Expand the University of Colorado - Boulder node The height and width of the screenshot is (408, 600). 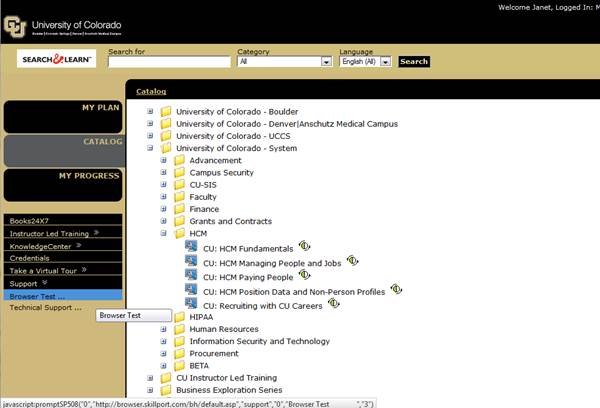coord(150,111)
